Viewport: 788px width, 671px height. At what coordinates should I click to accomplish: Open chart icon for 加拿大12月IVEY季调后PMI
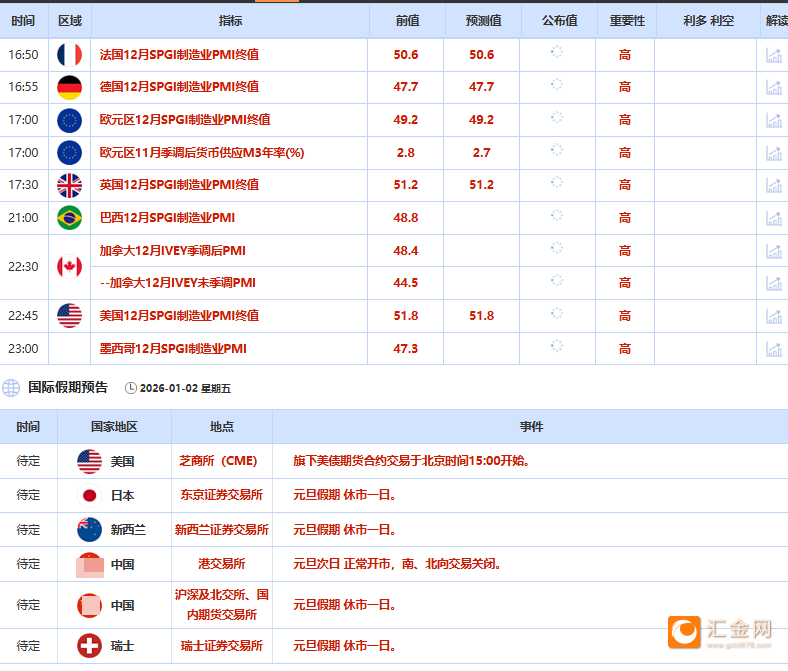pyautogui.click(x=773, y=250)
